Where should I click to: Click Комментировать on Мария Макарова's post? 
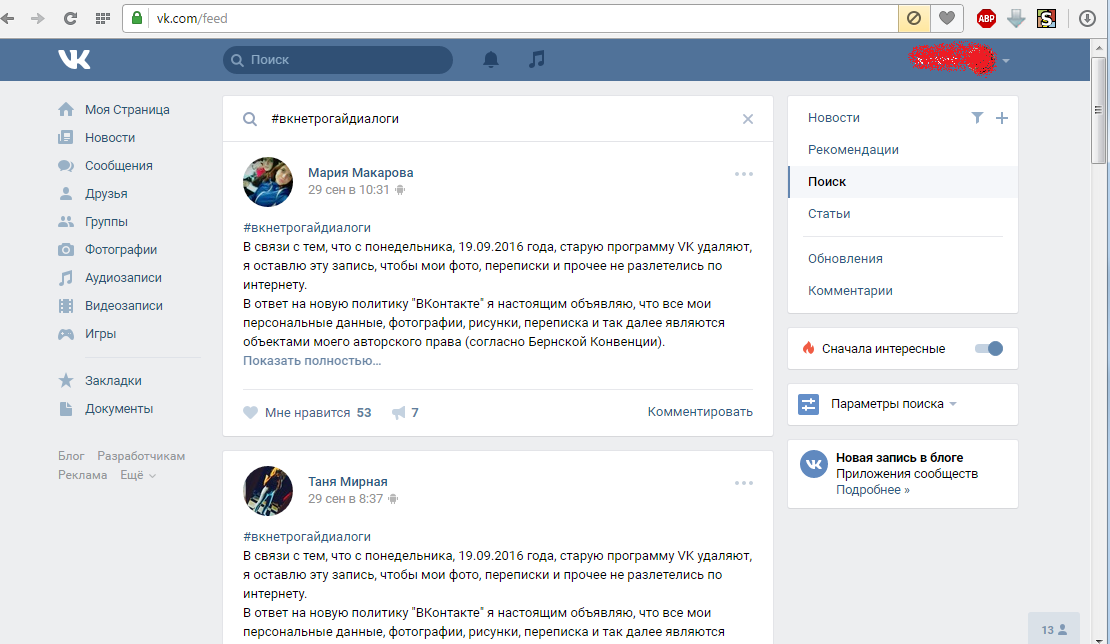[700, 412]
